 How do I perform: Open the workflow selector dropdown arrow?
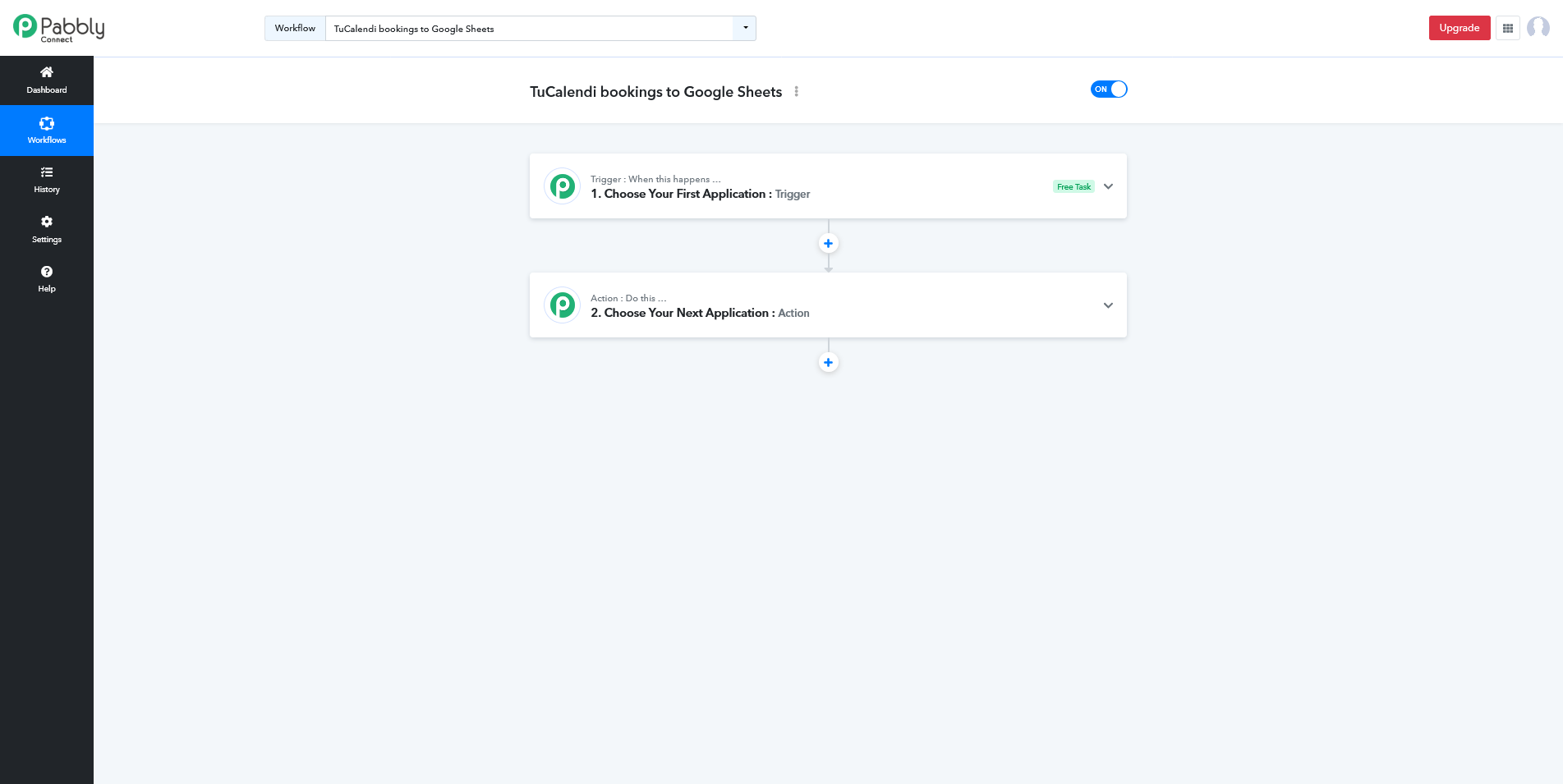745,28
